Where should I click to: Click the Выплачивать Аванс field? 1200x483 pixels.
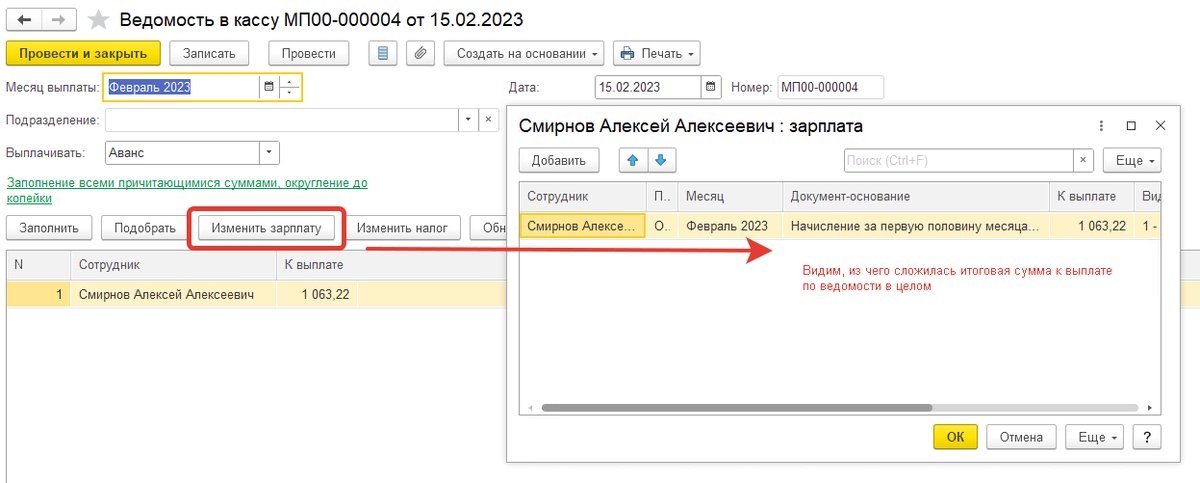182,153
